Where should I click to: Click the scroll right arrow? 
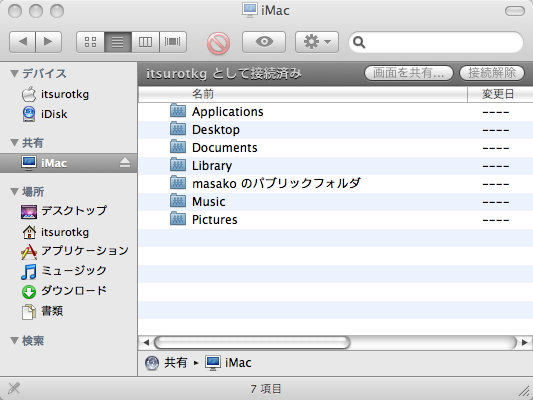(x=525, y=342)
